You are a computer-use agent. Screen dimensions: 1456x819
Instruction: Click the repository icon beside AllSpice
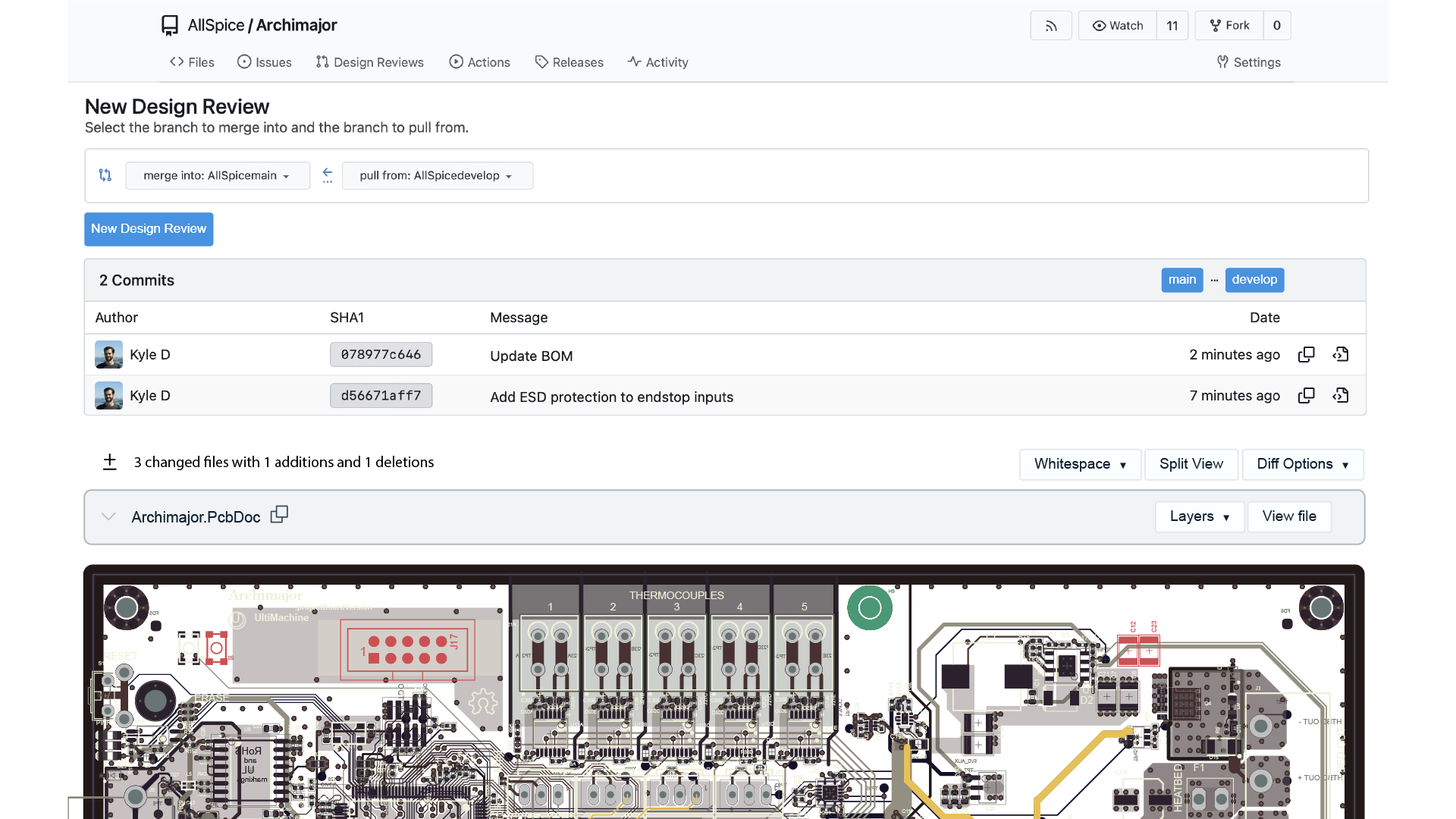tap(170, 26)
